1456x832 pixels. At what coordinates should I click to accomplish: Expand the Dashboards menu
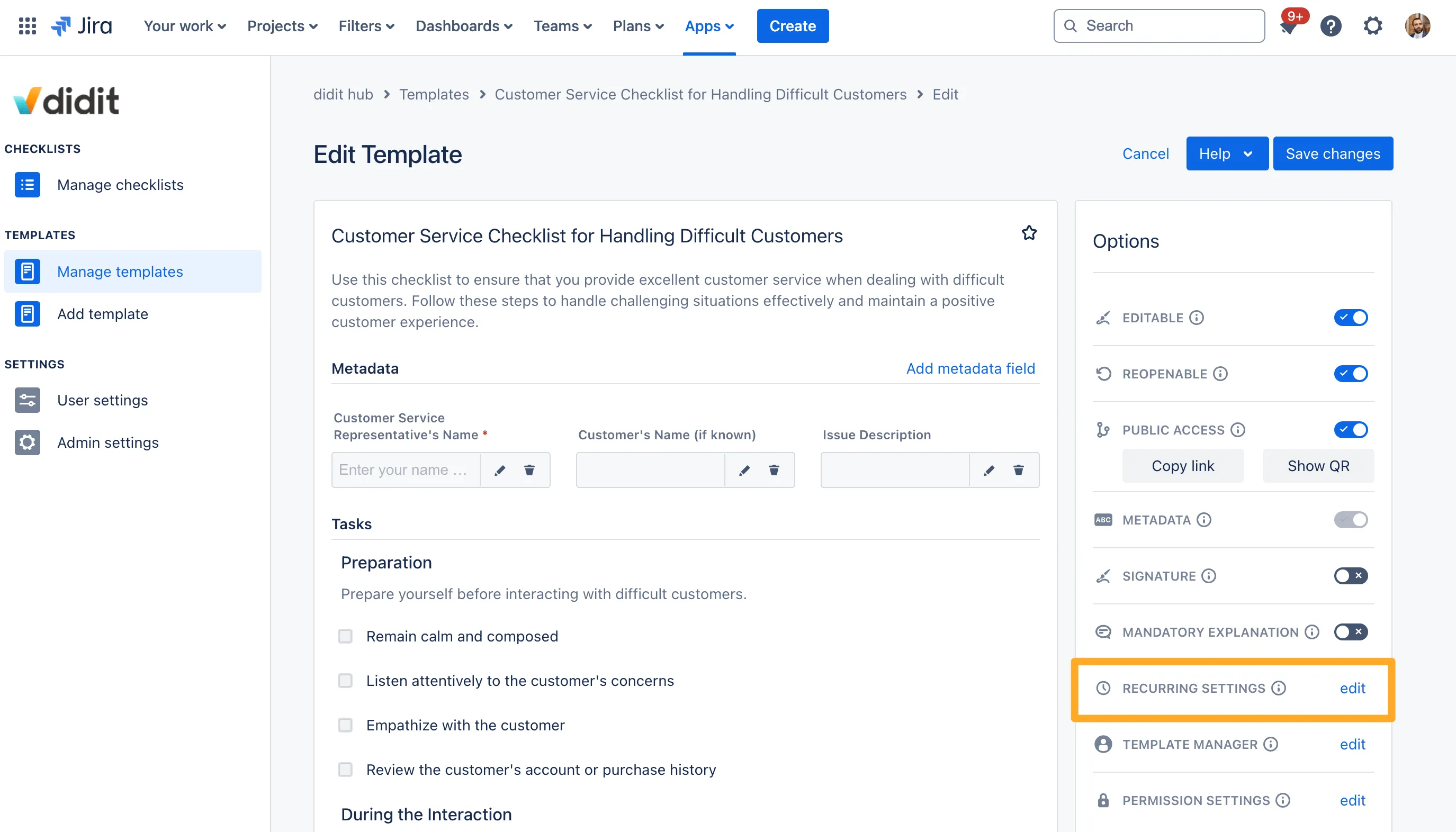464,26
